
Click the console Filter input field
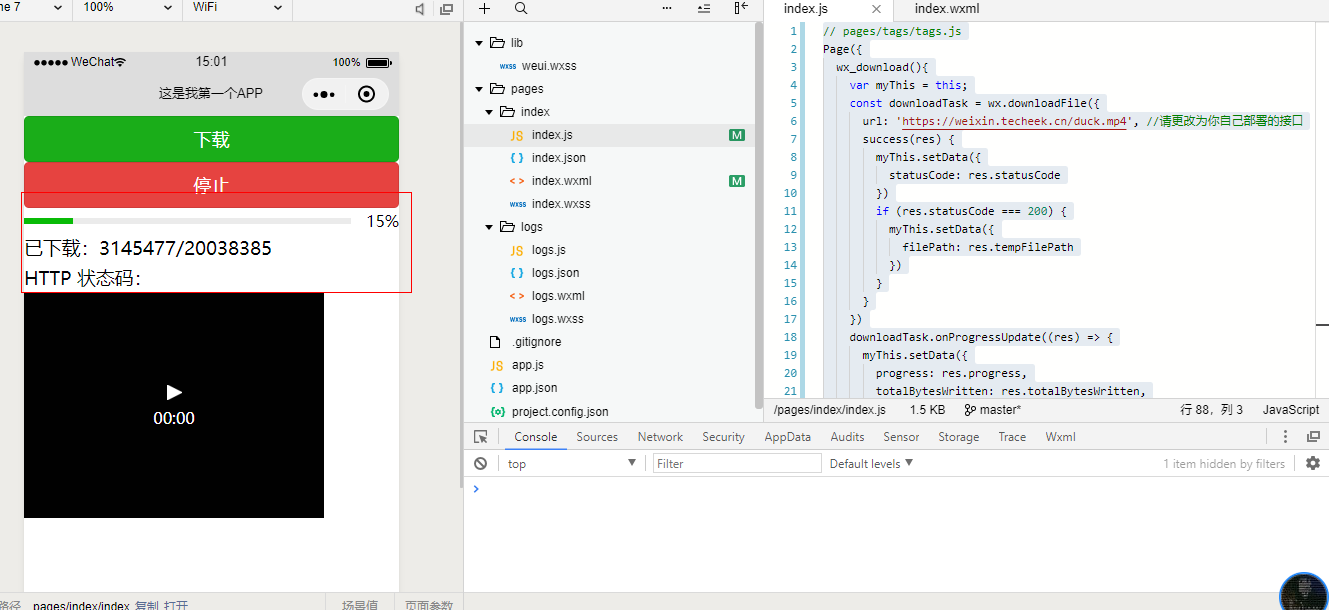coord(737,463)
